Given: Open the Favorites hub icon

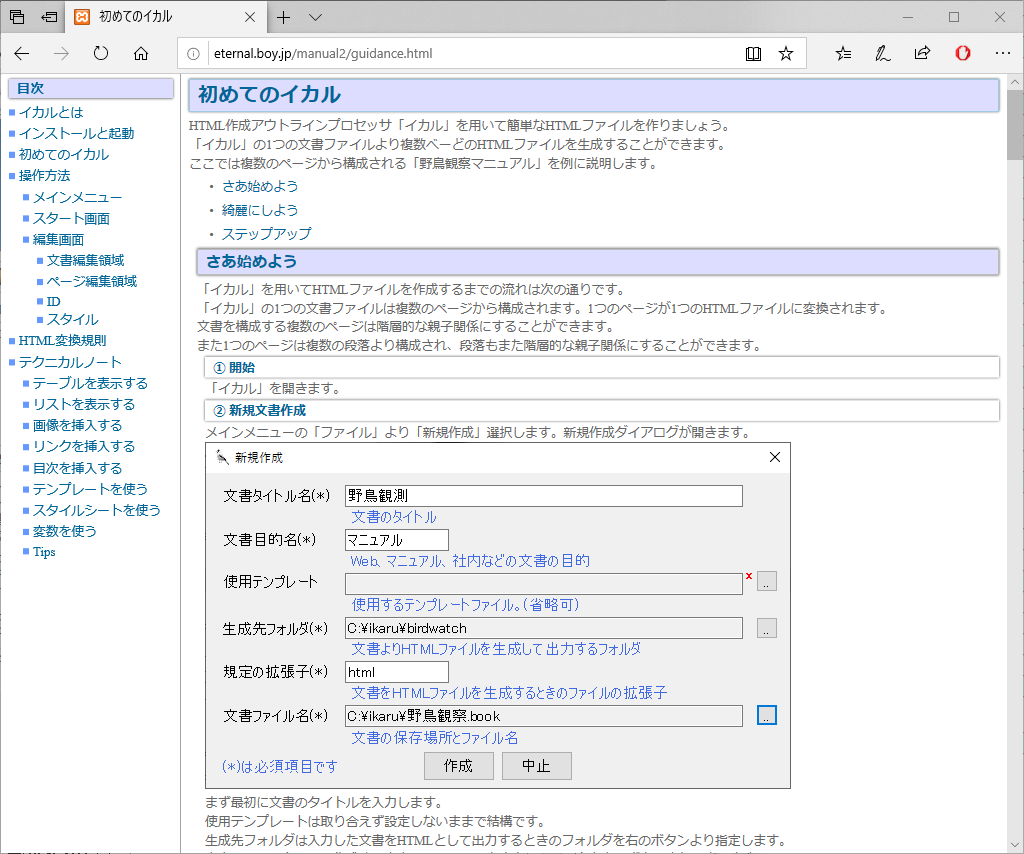Looking at the screenshot, I should click(843, 53).
